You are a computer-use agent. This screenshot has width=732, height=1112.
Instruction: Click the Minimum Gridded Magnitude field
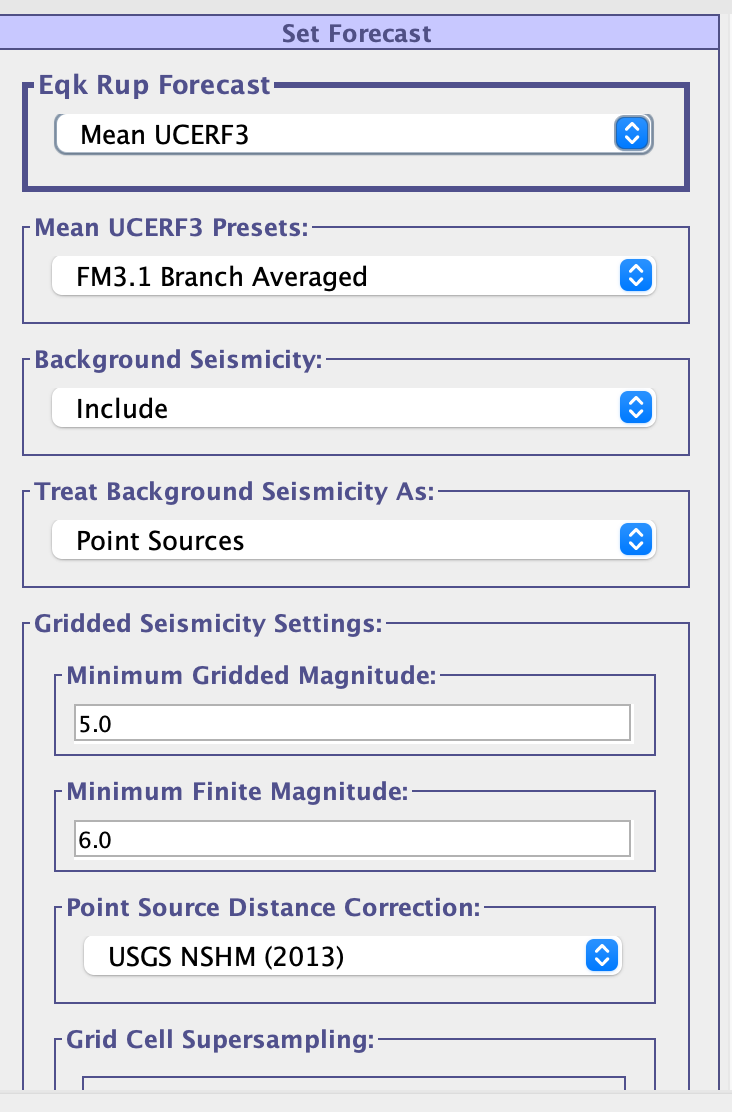coord(352,723)
